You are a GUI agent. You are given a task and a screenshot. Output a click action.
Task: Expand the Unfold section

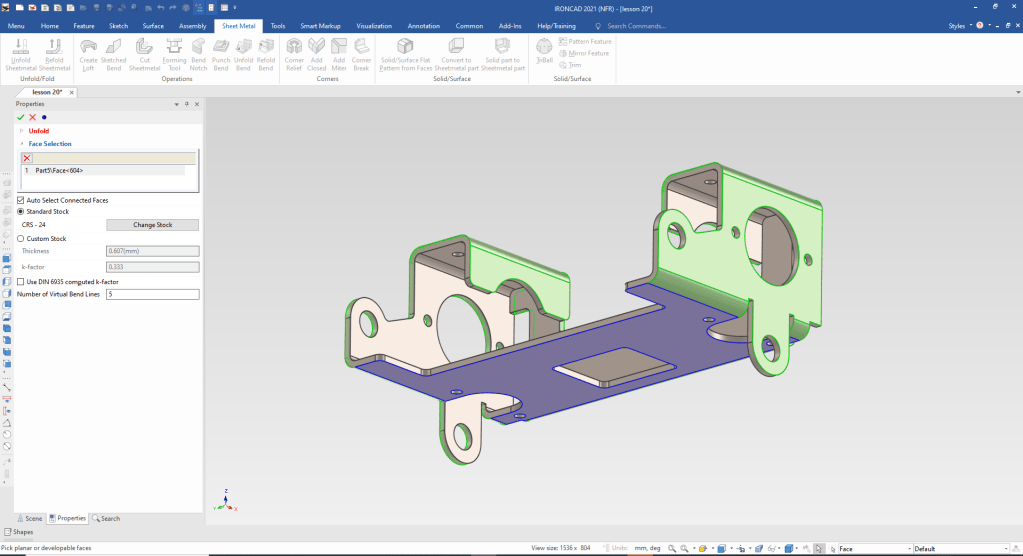(x=22, y=131)
